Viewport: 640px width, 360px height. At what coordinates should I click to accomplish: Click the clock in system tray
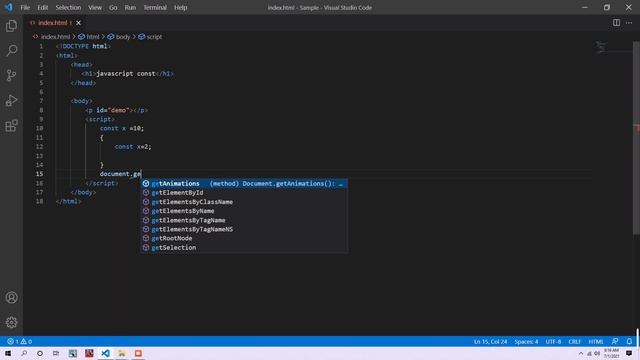tap(611, 353)
